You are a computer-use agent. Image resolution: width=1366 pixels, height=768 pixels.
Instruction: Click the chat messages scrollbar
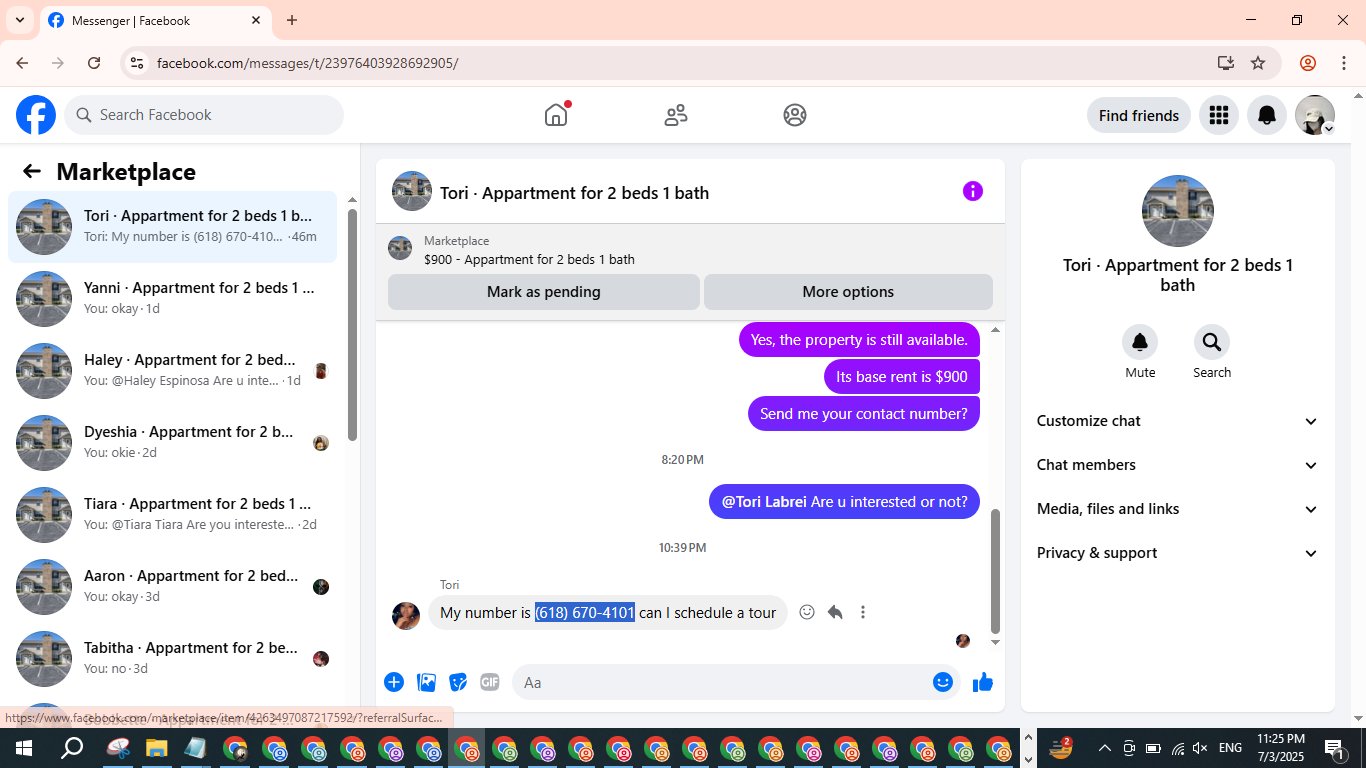click(995, 570)
